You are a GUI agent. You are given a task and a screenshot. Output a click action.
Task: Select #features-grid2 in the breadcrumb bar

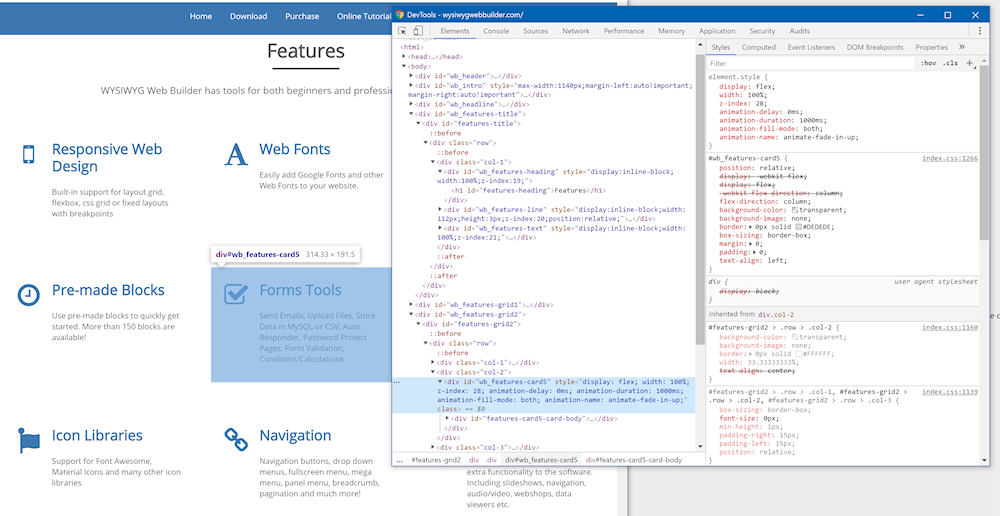tap(436, 459)
